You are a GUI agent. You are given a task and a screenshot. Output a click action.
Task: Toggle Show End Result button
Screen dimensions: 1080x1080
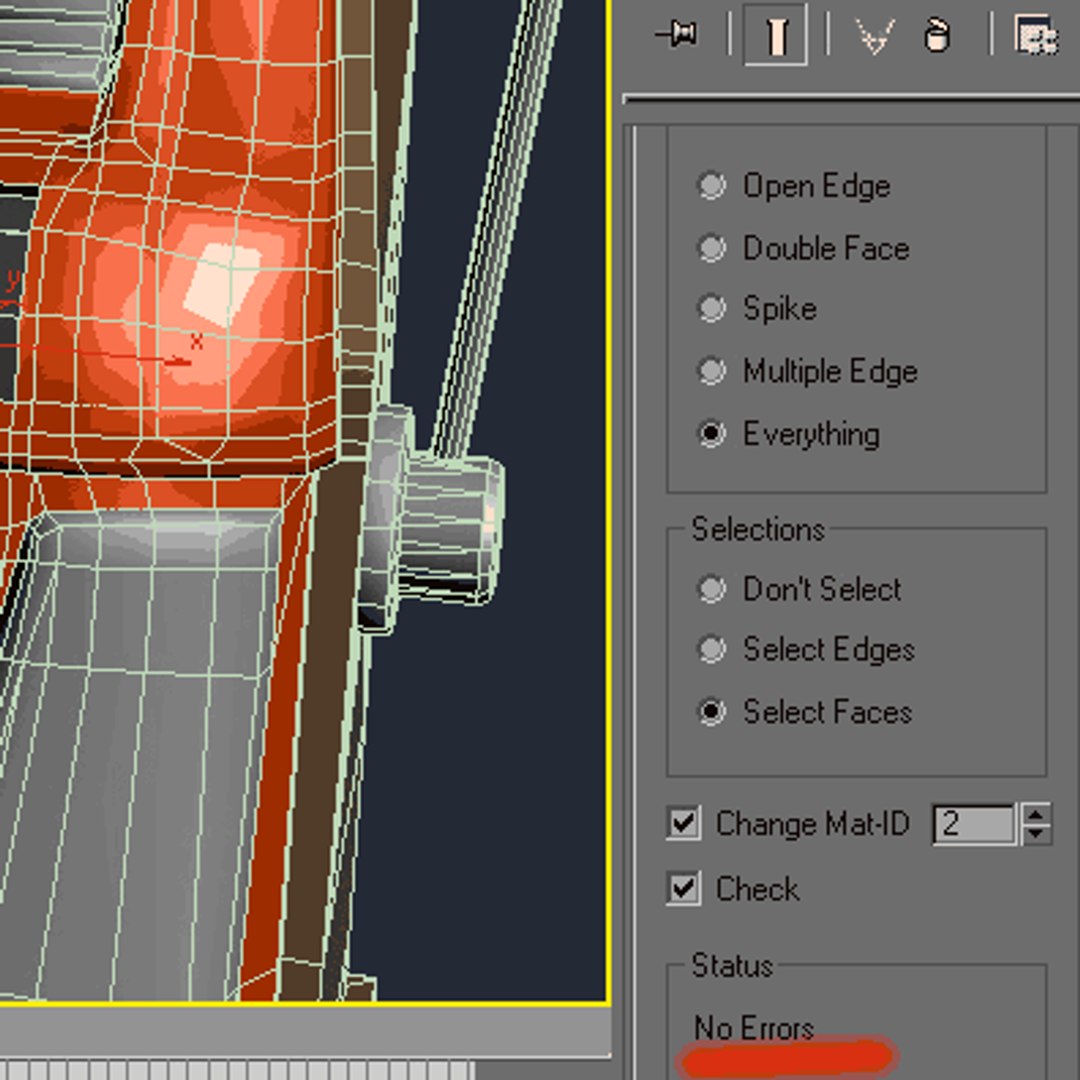click(776, 34)
